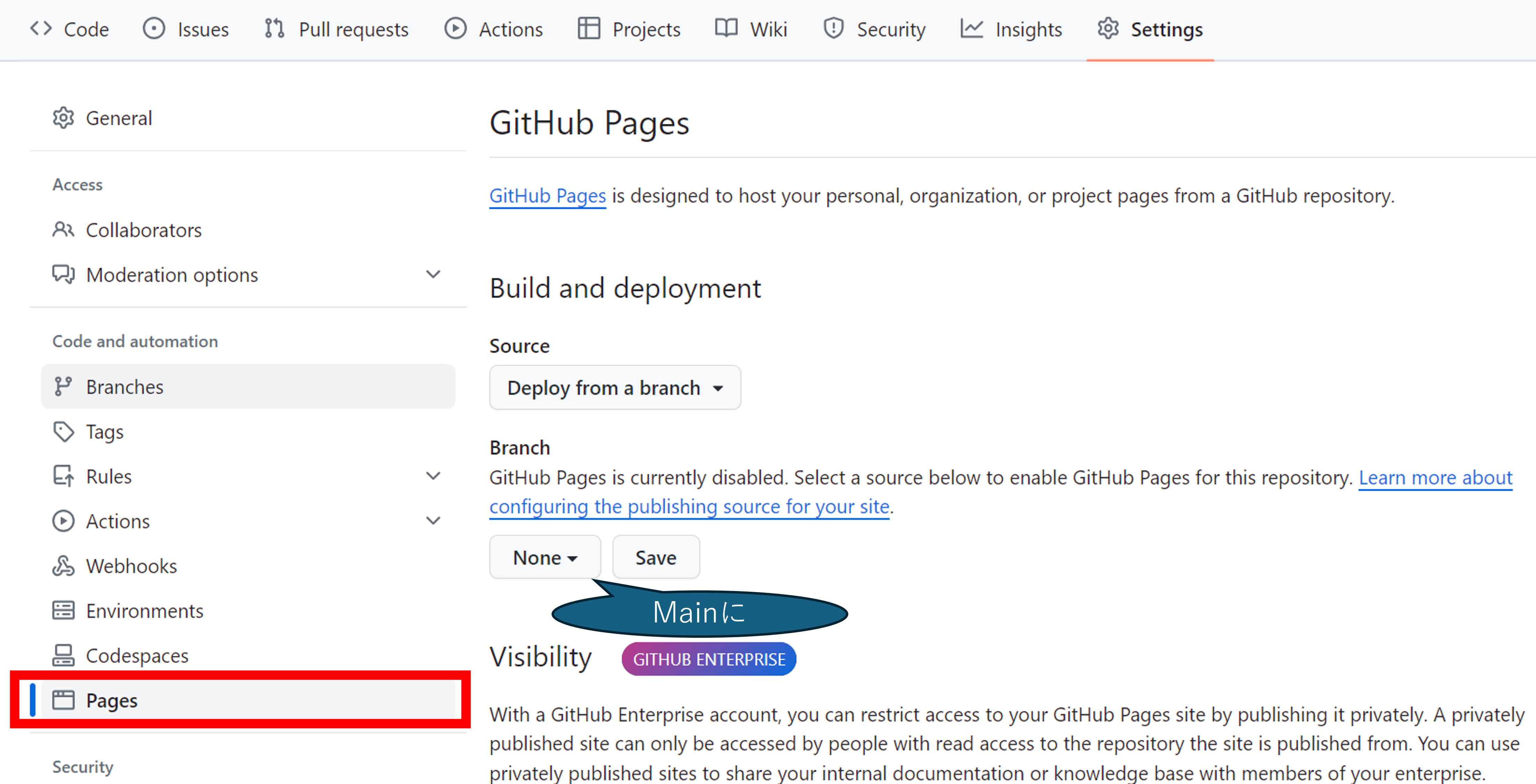Expand the Moderation options chevron
The image size is (1536, 784).
tap(433, 274)
